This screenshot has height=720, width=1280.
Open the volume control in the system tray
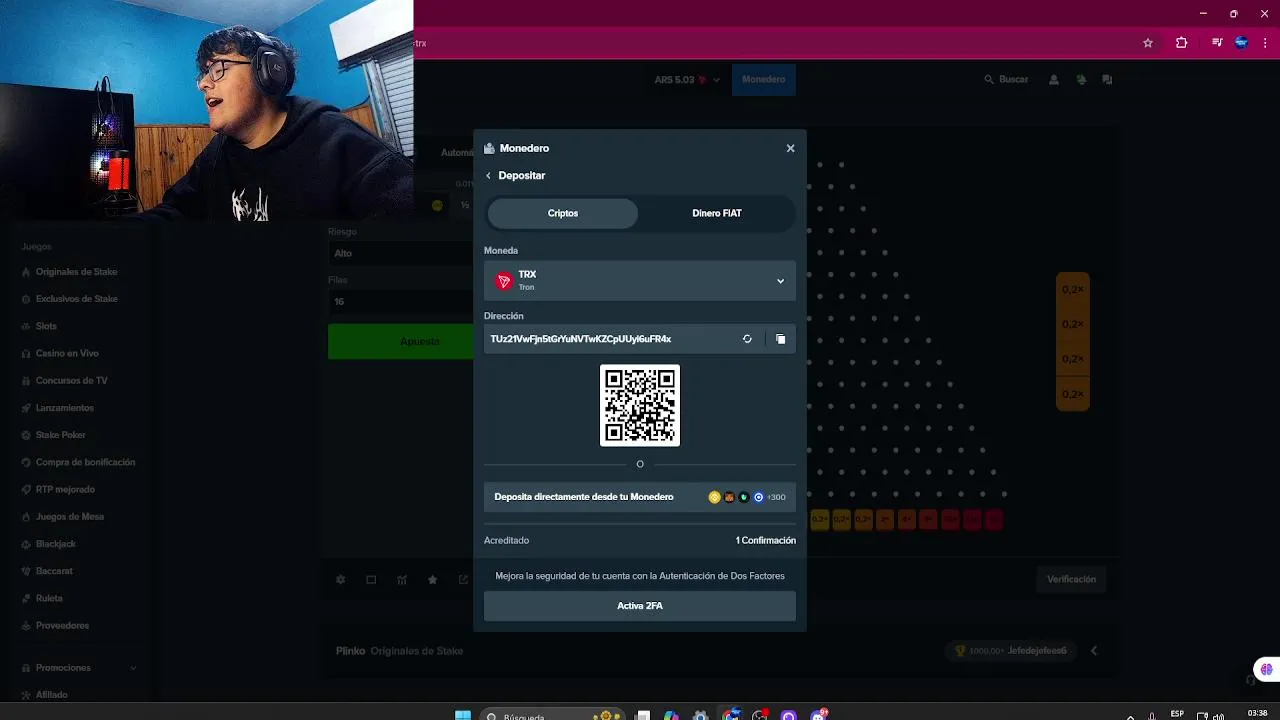(x=1218, y=716)
